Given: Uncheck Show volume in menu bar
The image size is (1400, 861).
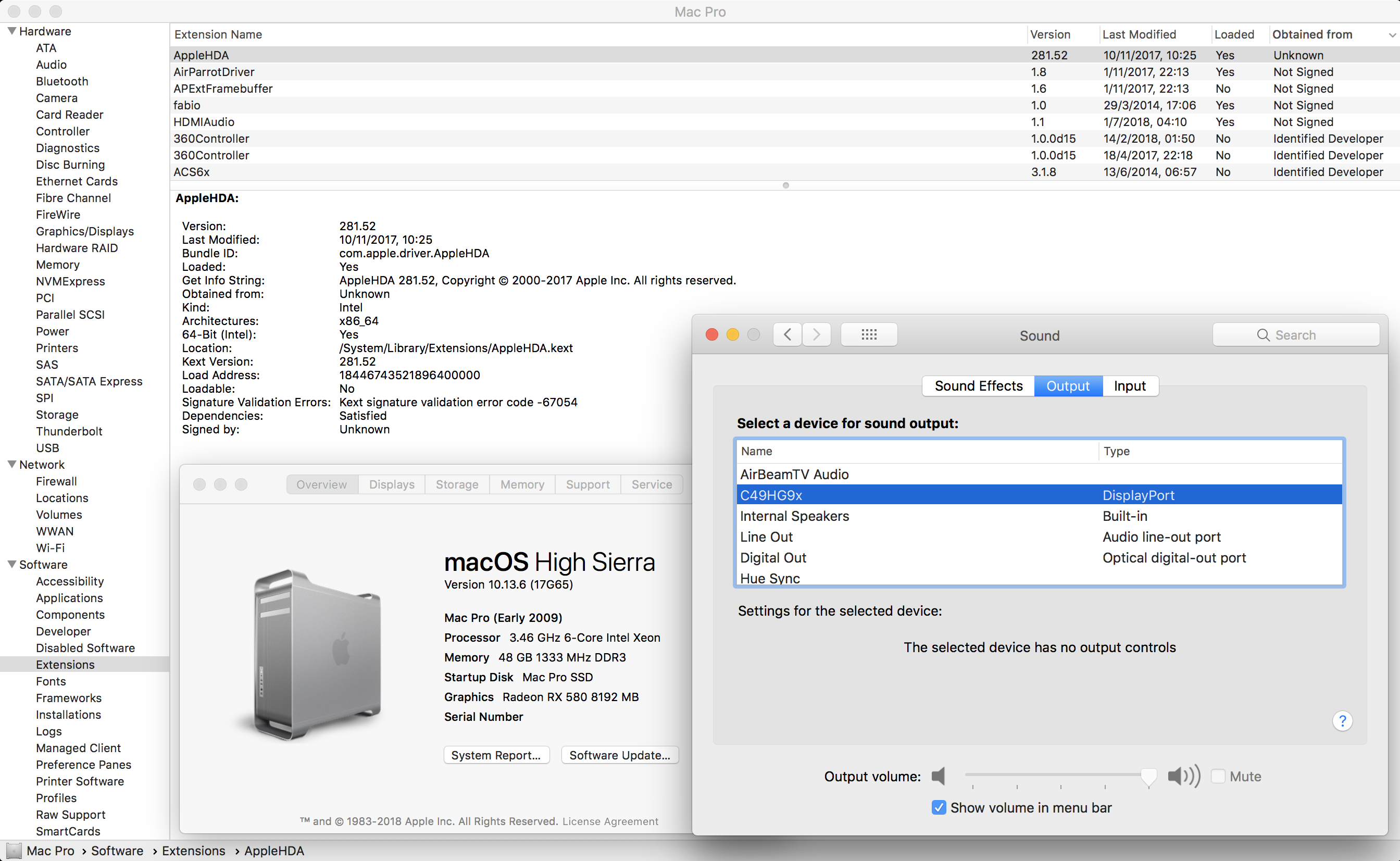Looking at the screenshot, I should click(939, 807).
